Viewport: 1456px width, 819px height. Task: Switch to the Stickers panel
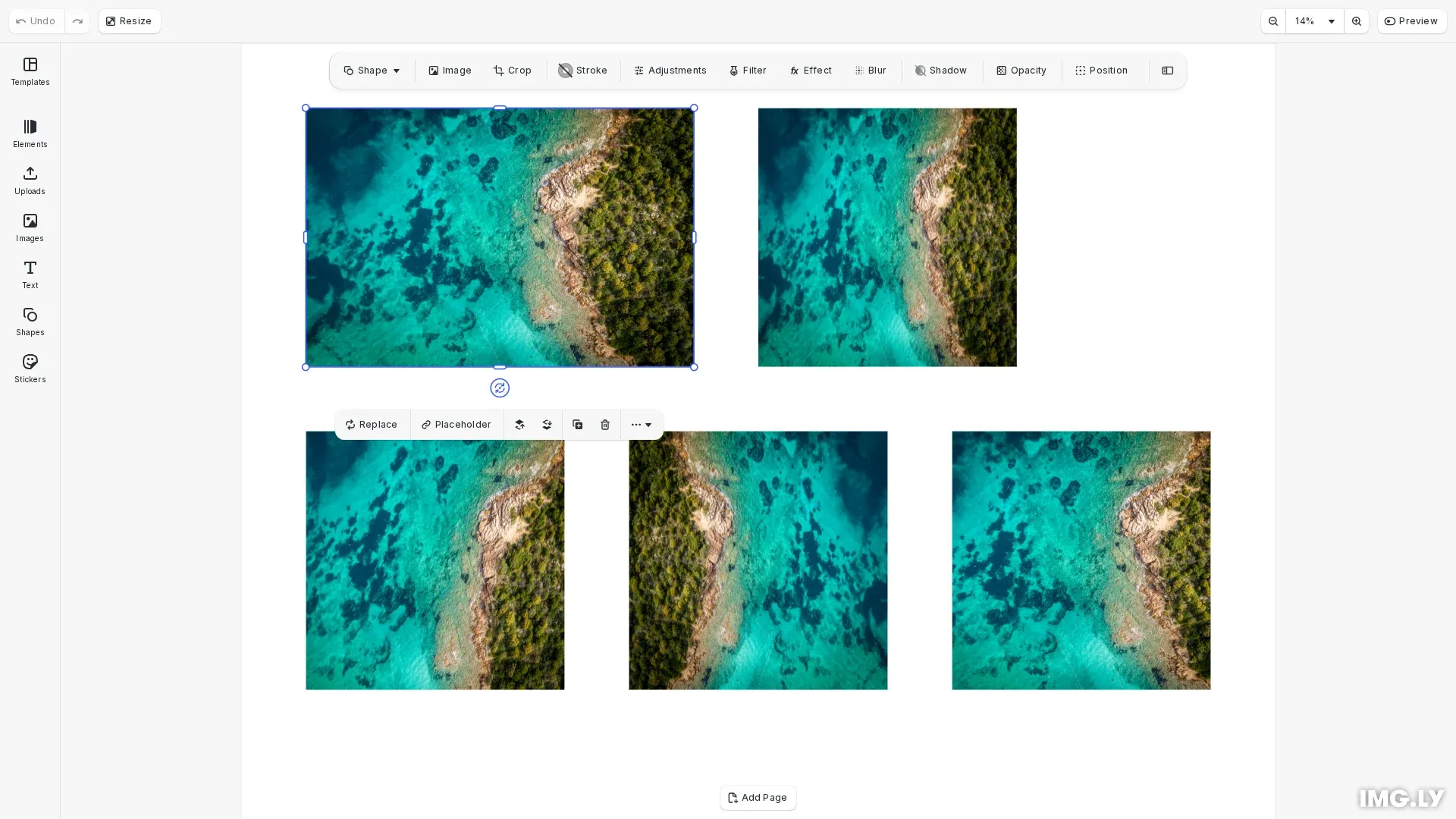(30, 368)
